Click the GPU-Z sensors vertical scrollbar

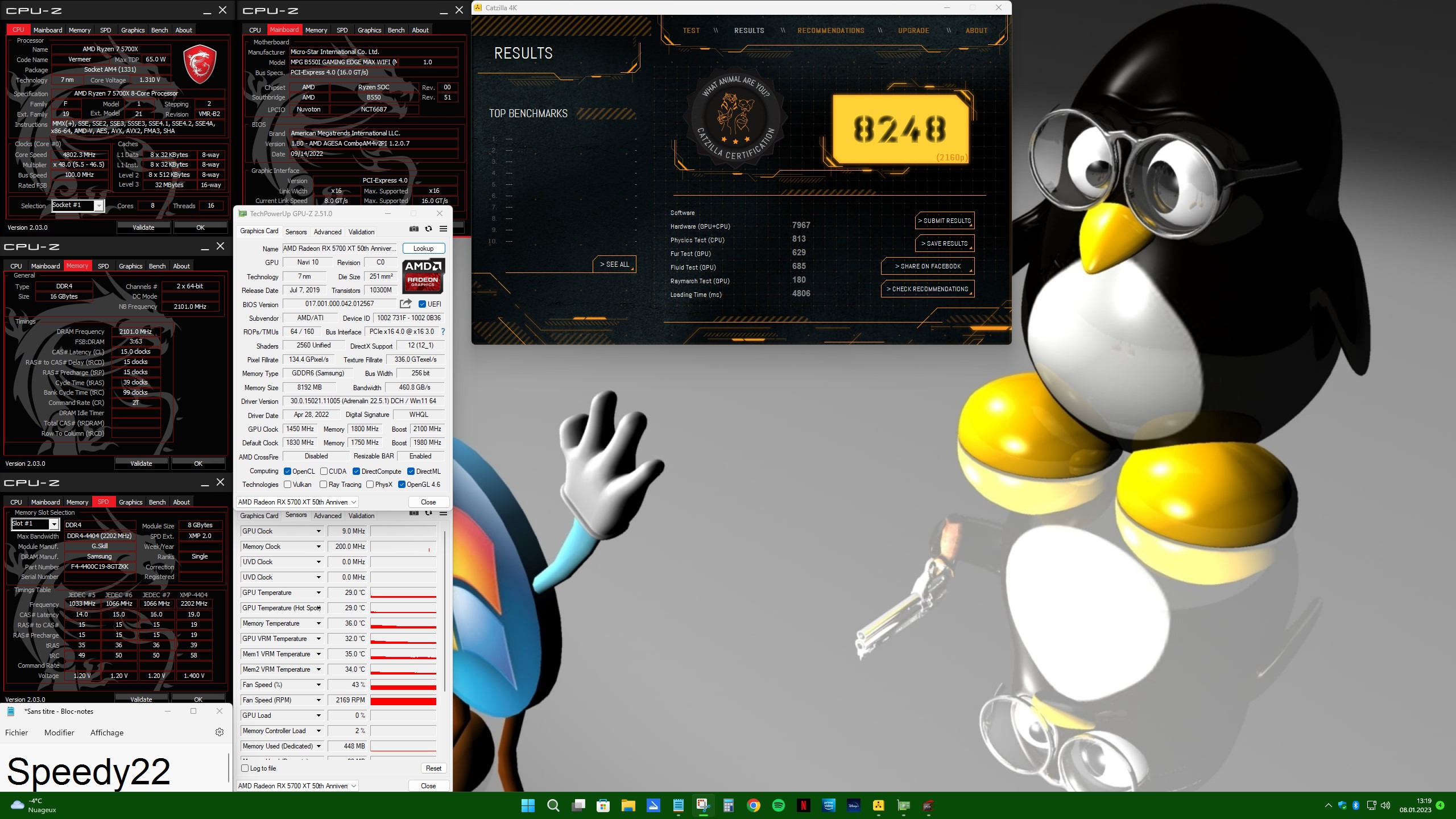[445, 611]
